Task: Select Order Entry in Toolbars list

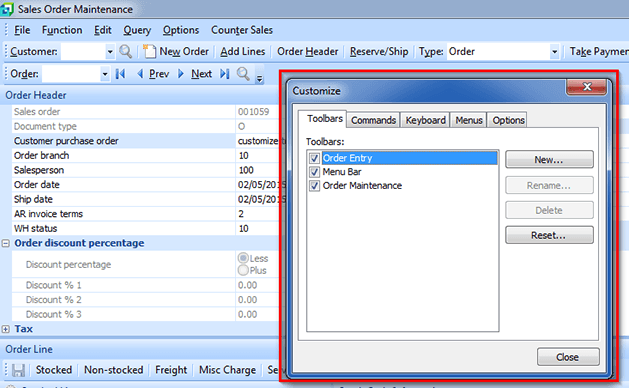Action: (x=409, y=158)
